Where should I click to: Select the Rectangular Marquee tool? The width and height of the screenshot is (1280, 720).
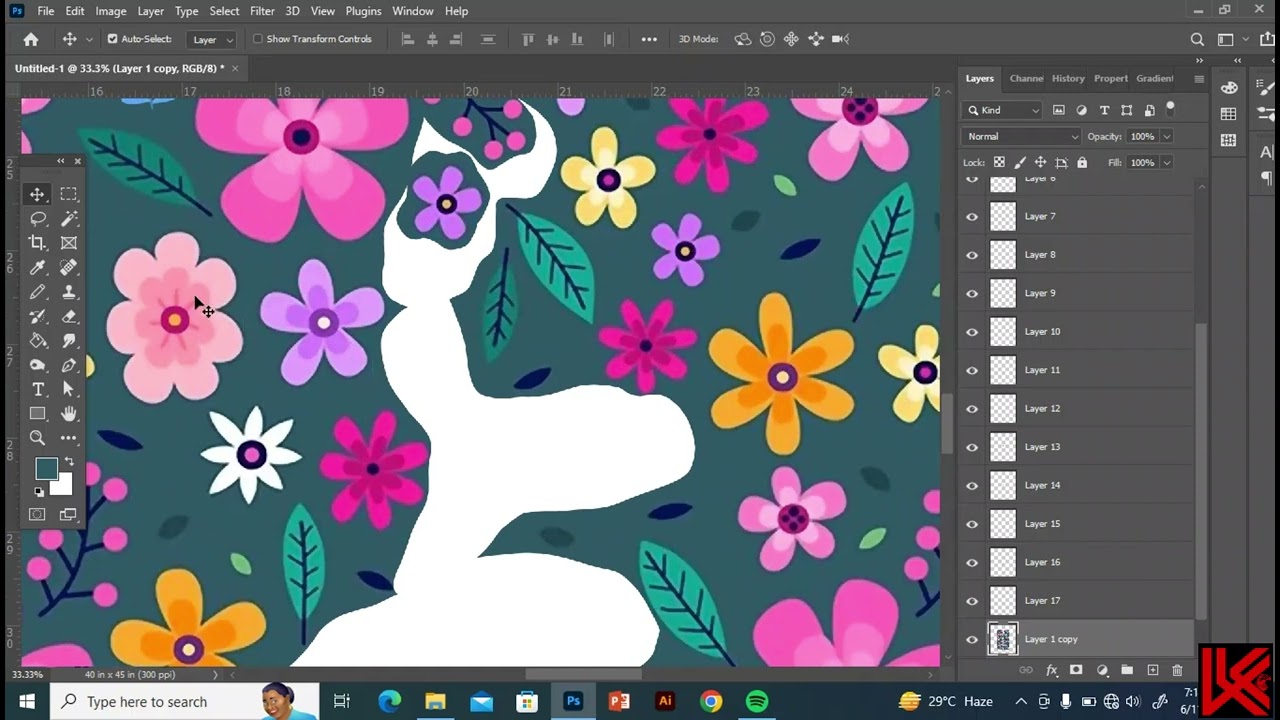pyautogui.click(x=69, y=194)
